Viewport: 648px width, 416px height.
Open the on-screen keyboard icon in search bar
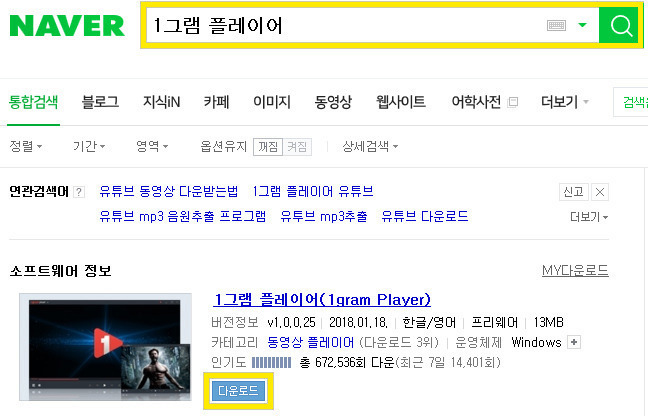click(x=556, y=26)
